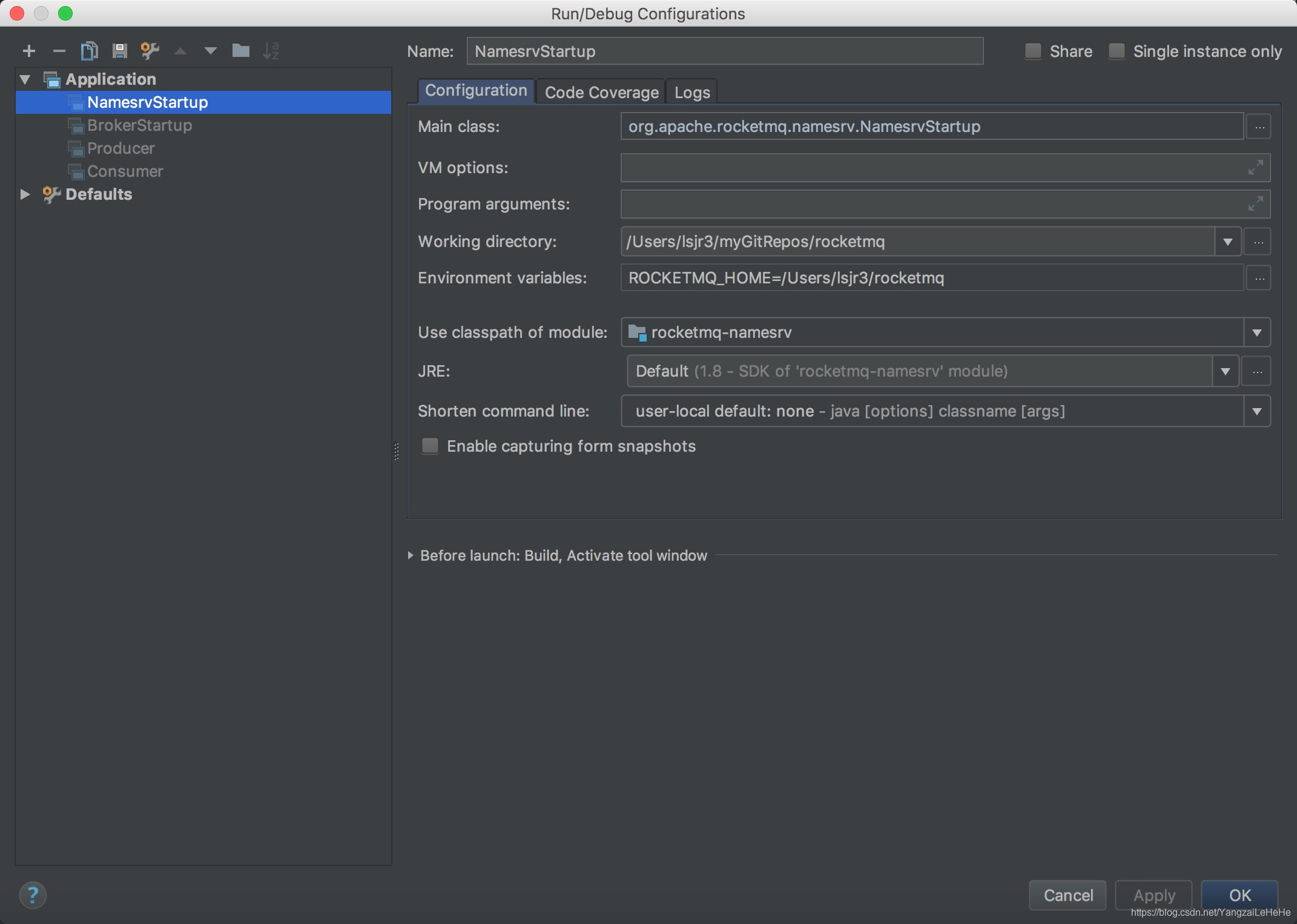
Task: Select the Producer configuration
Action: click(203, 148)
